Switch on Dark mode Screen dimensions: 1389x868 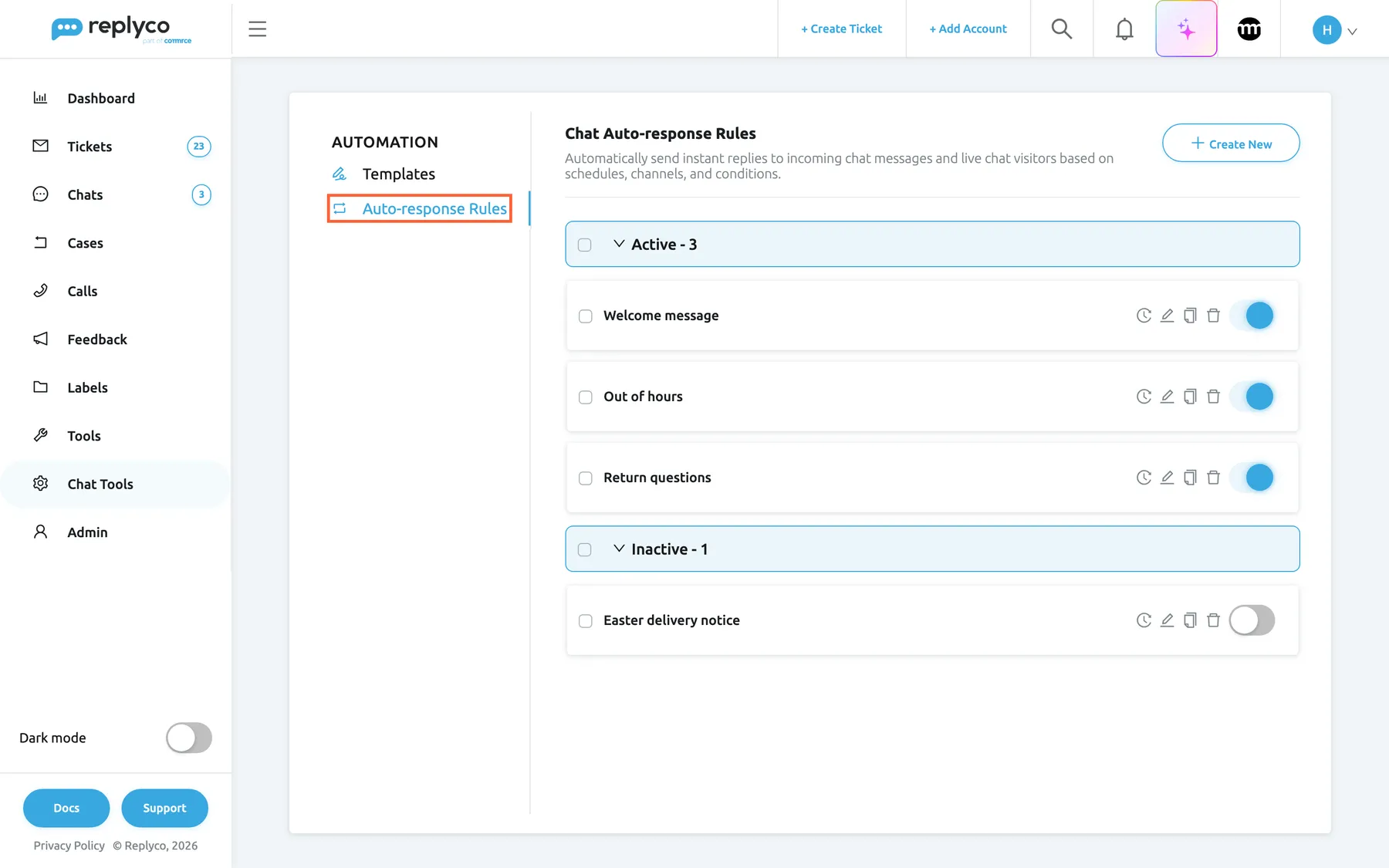(189, 738)
